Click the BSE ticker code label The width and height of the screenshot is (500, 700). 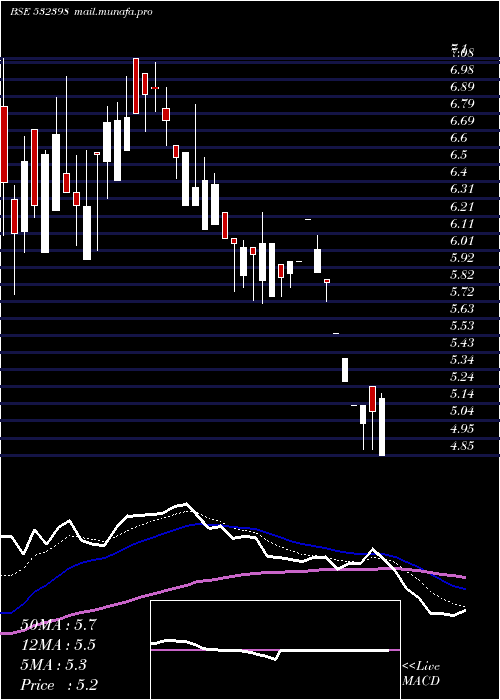(39, 12)
